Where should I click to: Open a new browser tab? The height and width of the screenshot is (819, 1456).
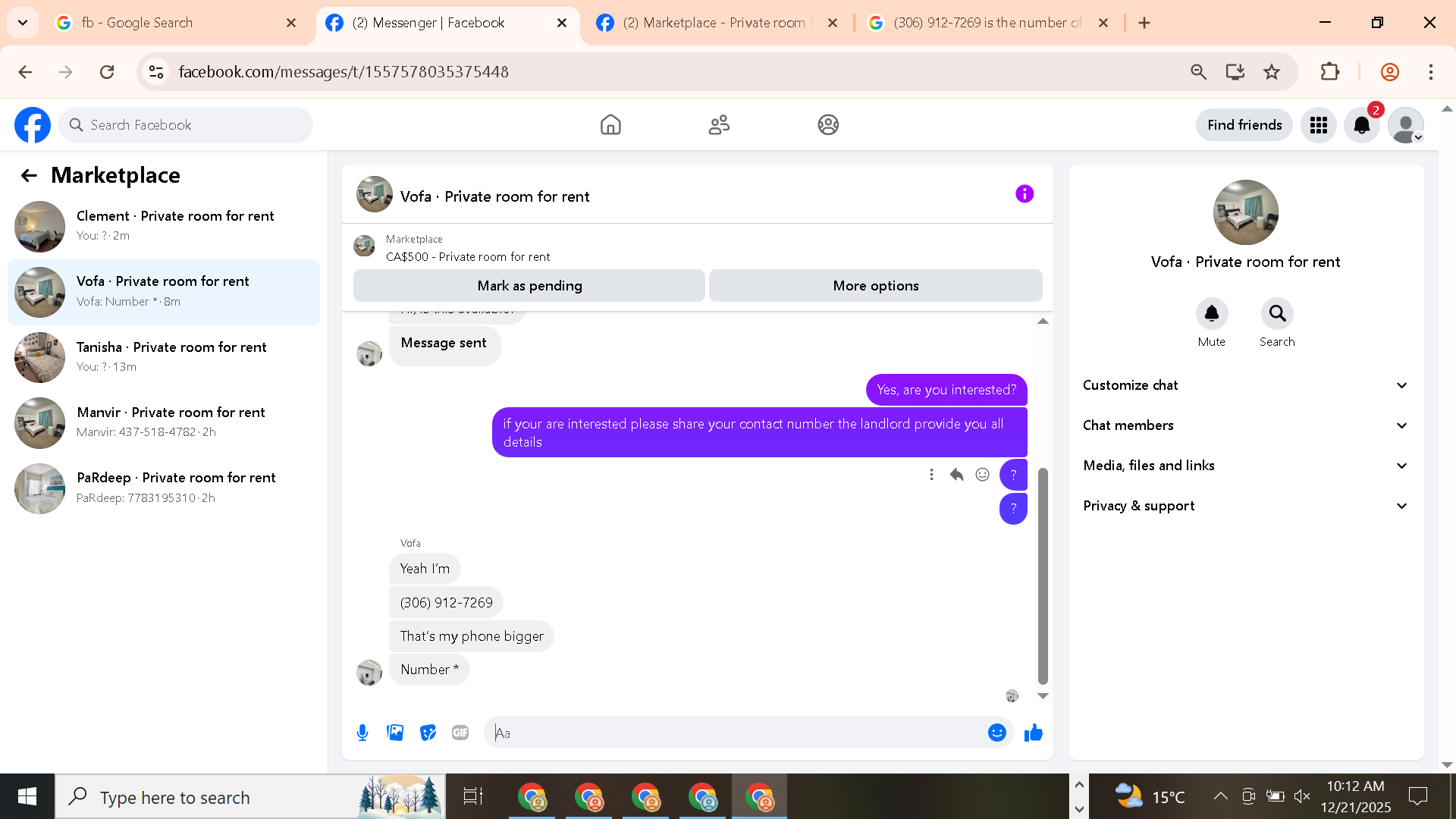pyautogui.click(x=1144, y=23)
